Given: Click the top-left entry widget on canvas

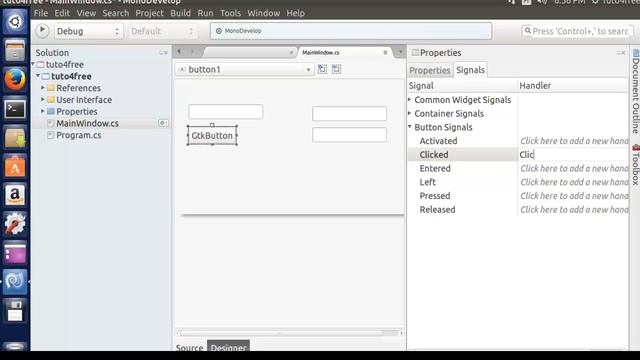Looking at the screenshot, I should pyautogui.click(x=226, y=111).
